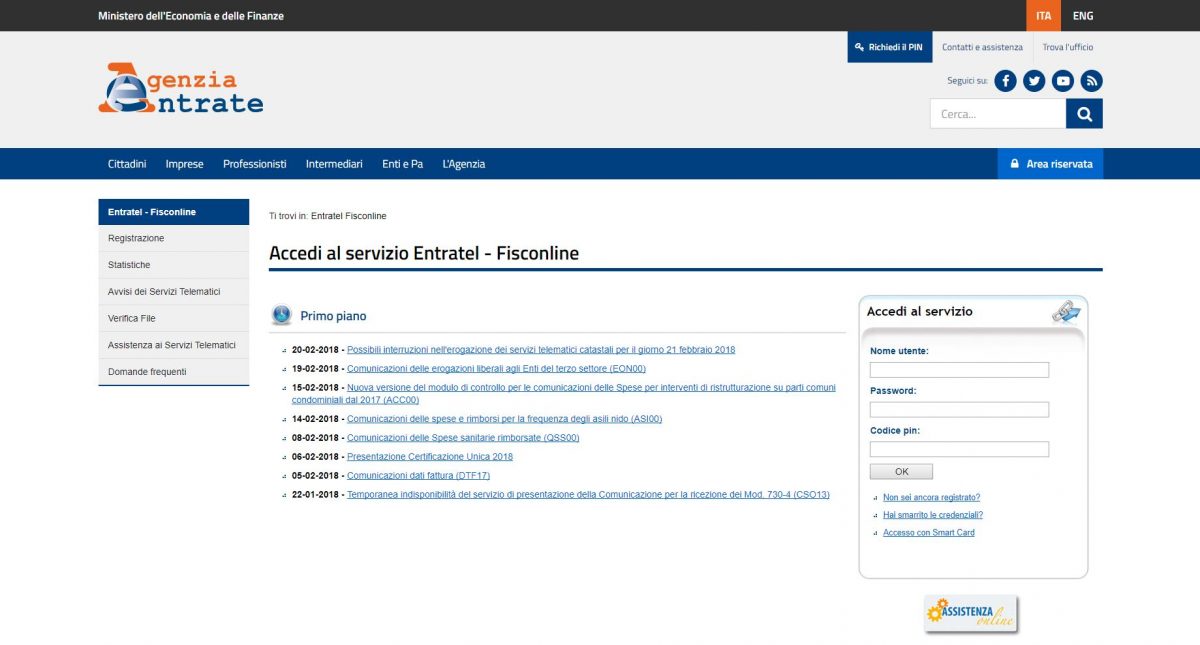Click the Password input field

click(959, 410)
